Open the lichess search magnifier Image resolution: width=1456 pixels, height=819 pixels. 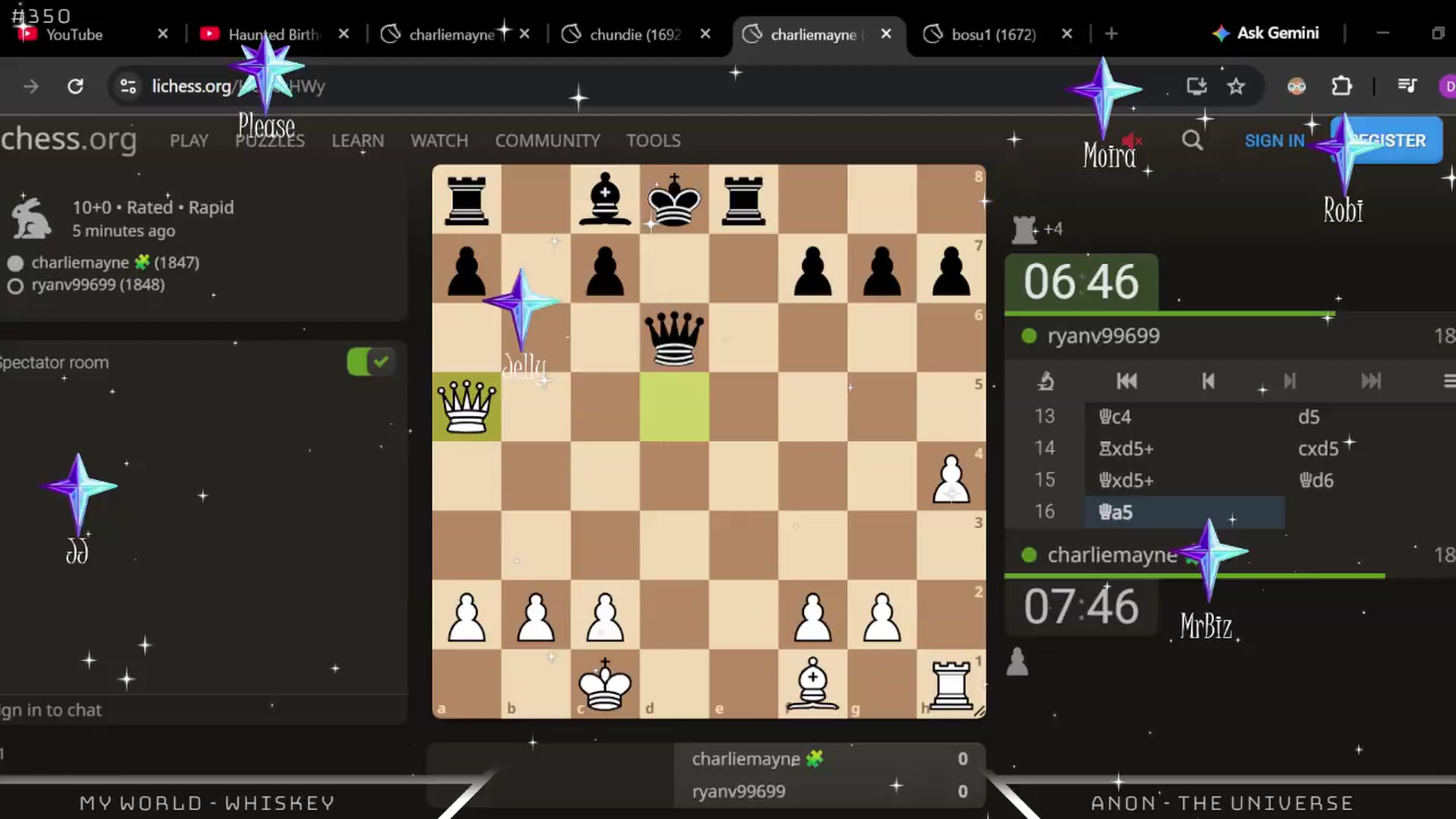1192,140
